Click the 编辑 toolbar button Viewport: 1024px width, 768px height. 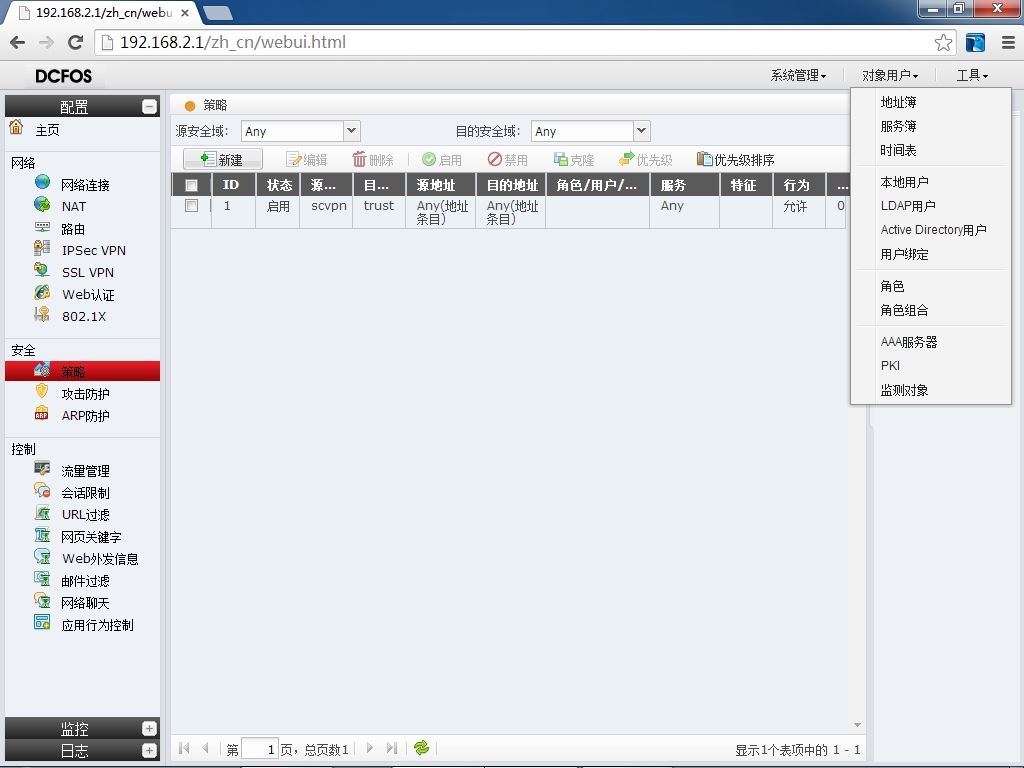[306, 159]
